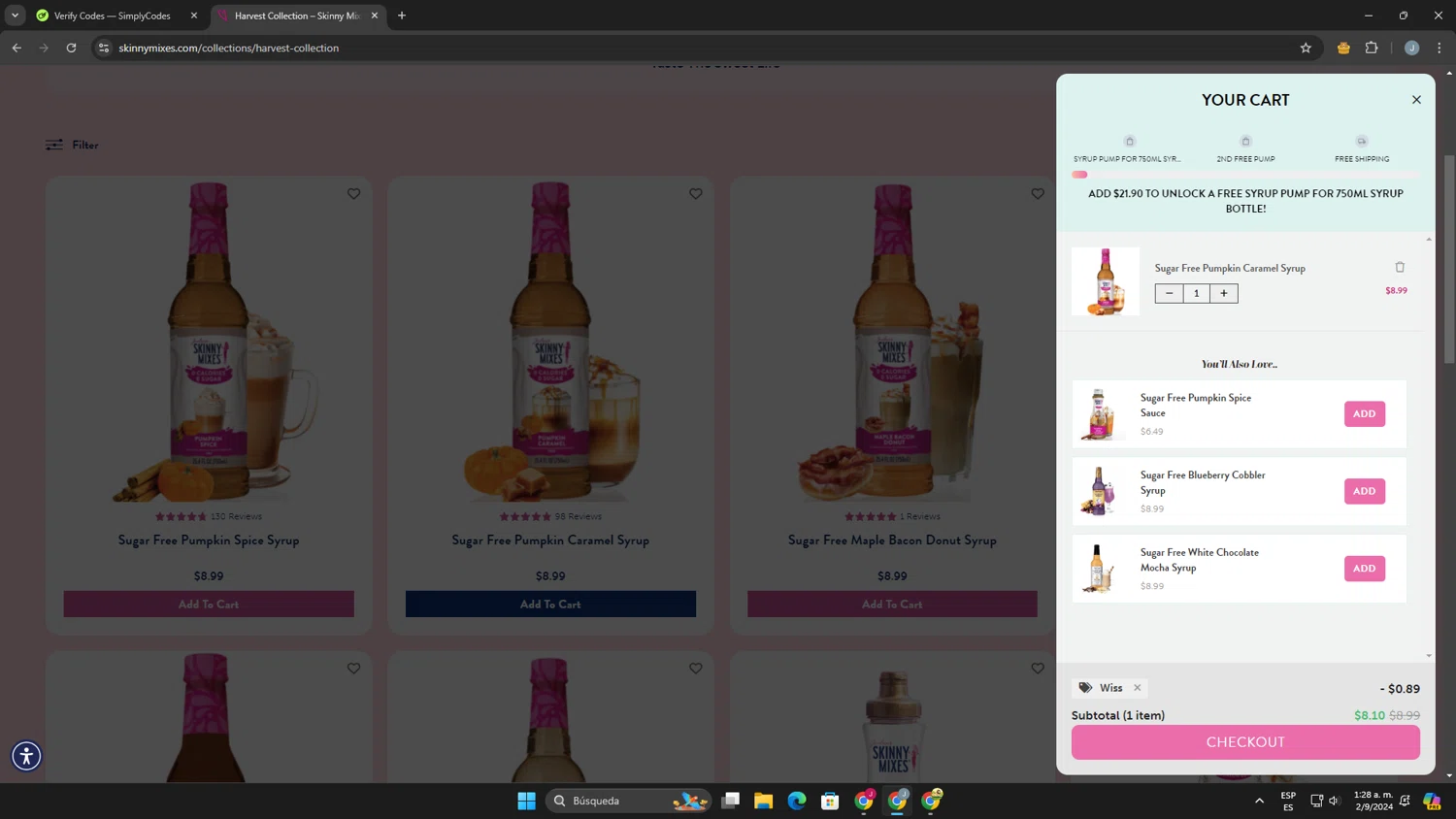The width and height of the screenshot is (1456, 819).
Task: Close the Verify Codes tab
Action: click(194, 16)
